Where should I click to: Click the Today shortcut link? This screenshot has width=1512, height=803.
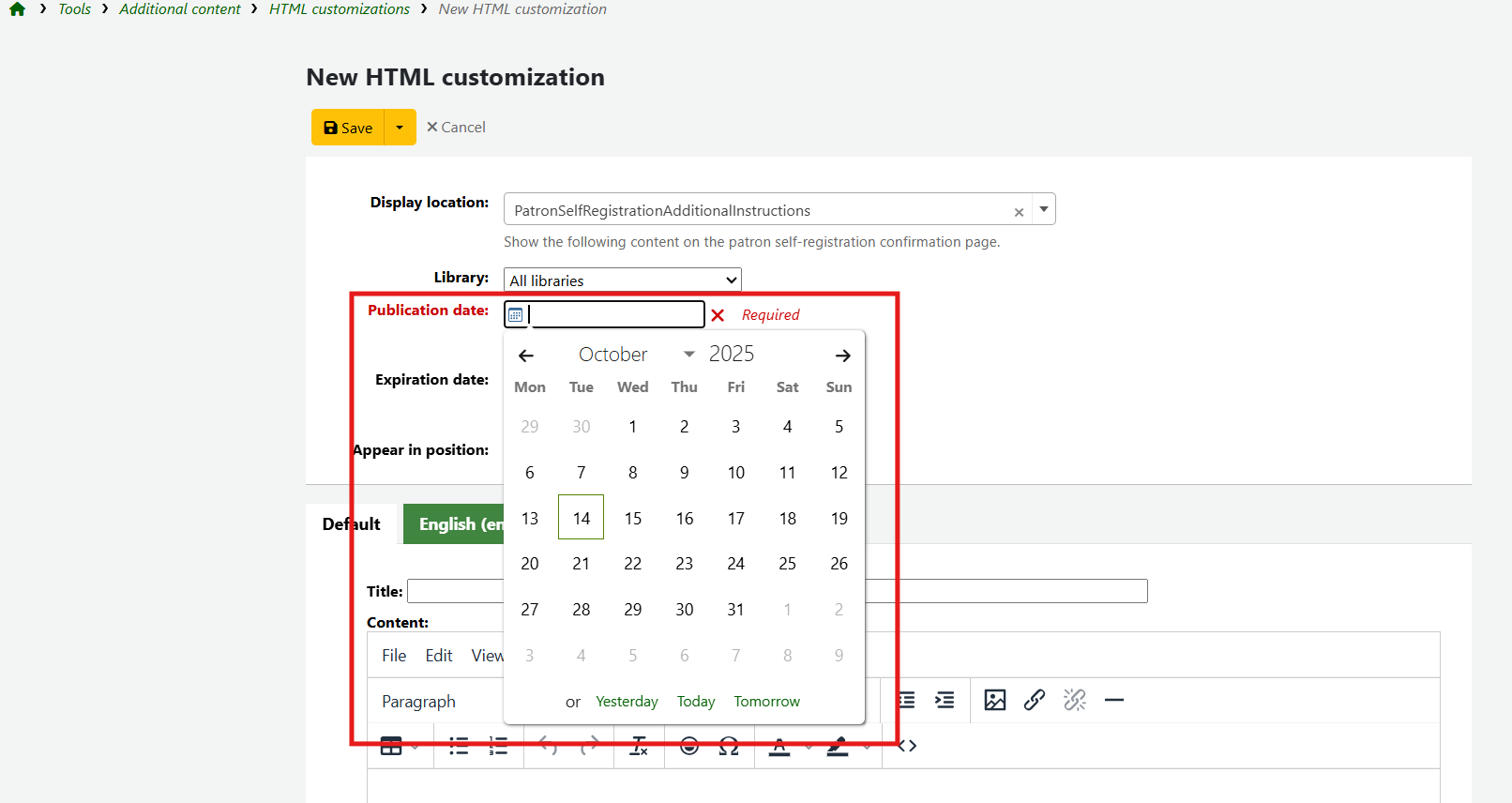[x=696, y=702]
